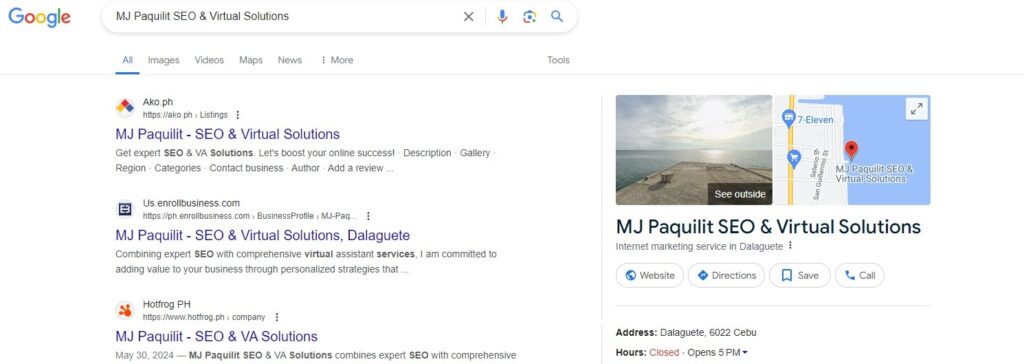This screenshot has width=1024, height=364.
Task: Click the Directions button
Action: [x=726, y=275]
